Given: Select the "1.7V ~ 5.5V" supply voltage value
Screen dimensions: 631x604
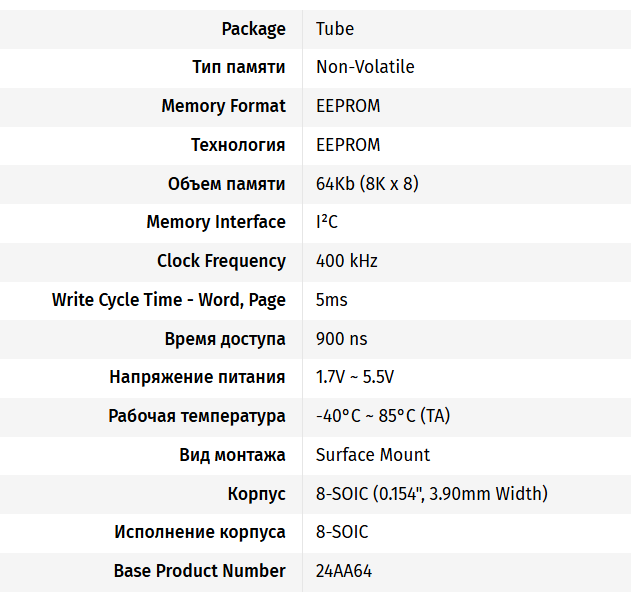Looking at the screenshot, I should pyautogui.click(x=355, y=377).
